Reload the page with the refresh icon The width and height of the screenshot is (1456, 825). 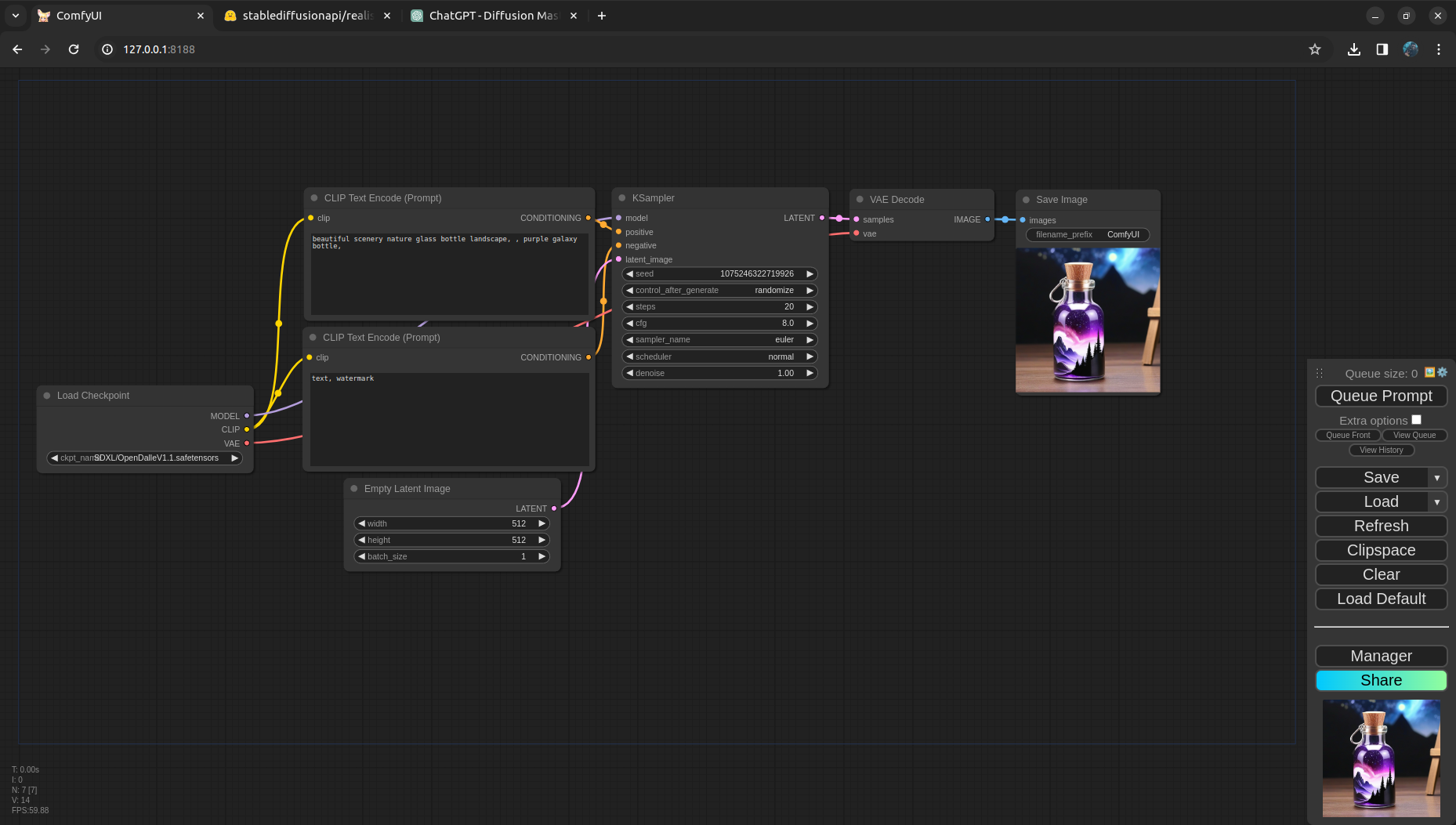[74, 49]
